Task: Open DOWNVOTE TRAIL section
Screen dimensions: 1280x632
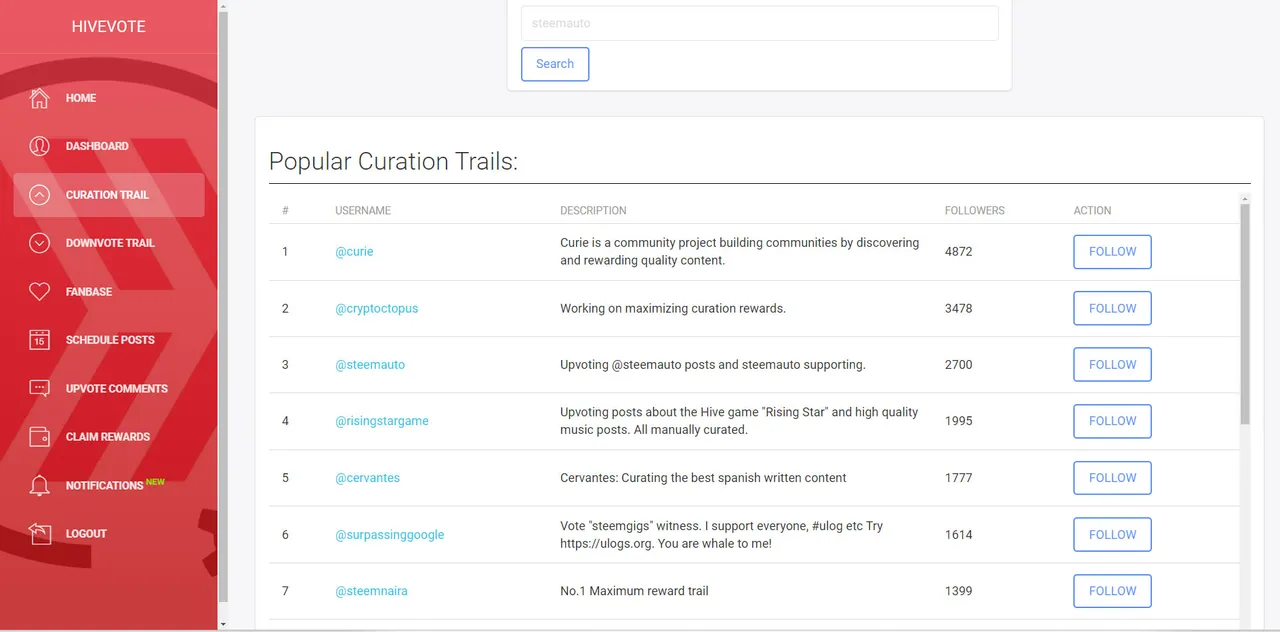Action: point(110,243)
